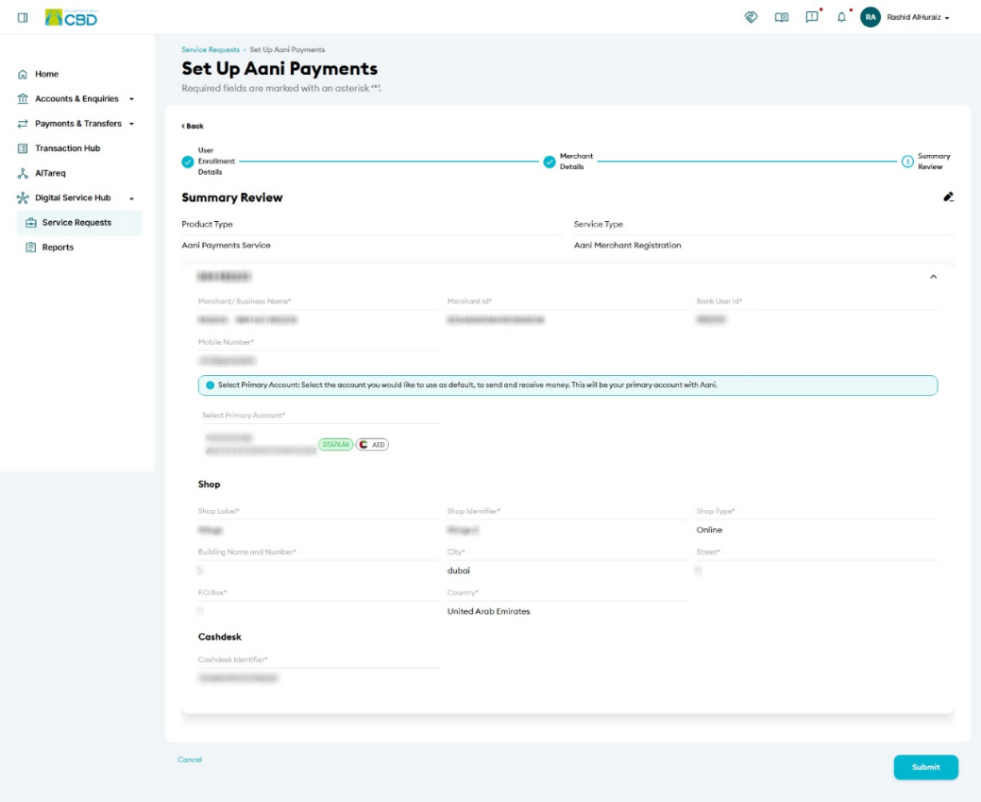
Task: Click Payments & Transfers arrows icon
Action: (23, 124)
